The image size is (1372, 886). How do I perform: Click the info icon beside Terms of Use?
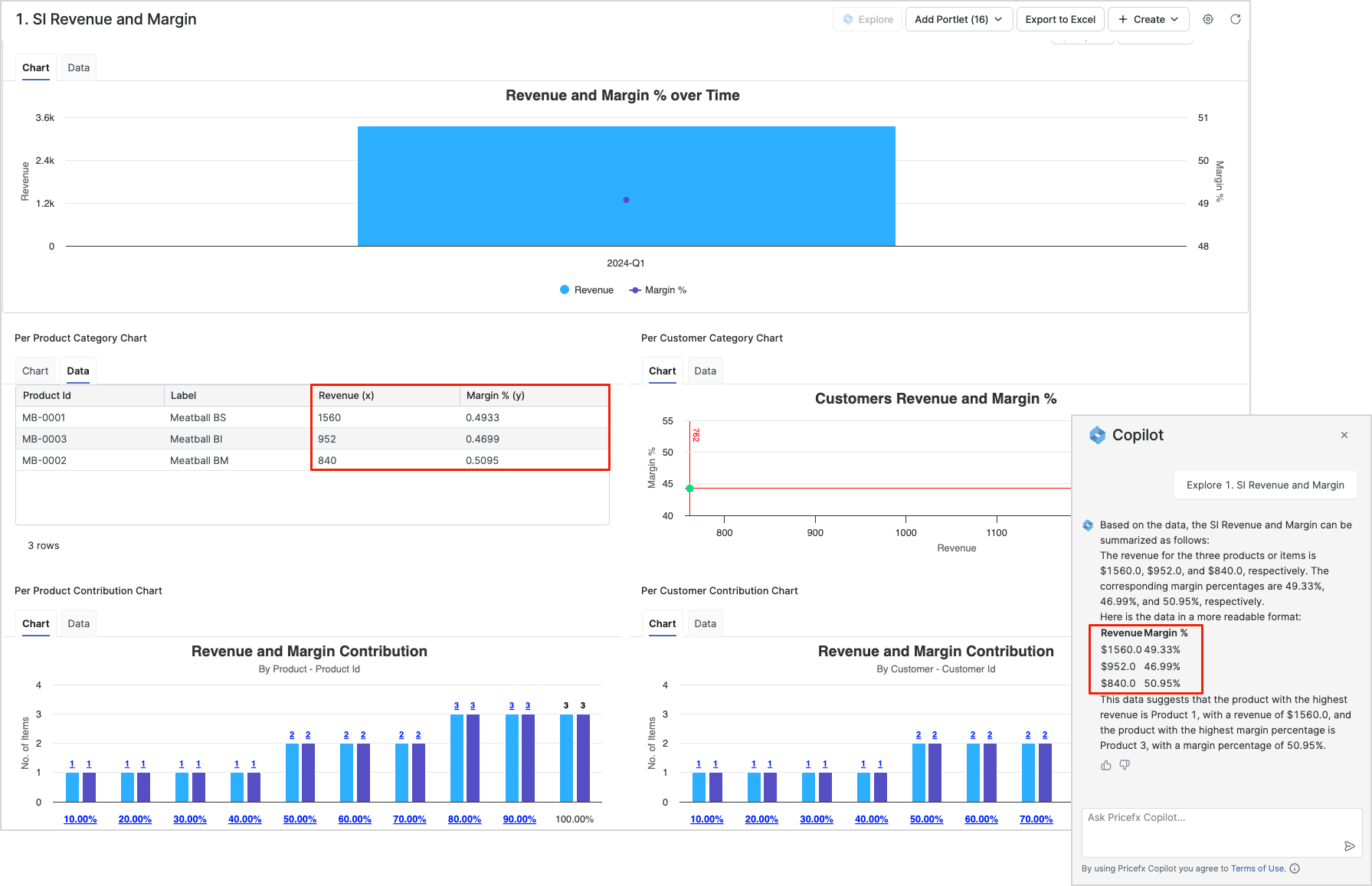[x=1295, y=868]
